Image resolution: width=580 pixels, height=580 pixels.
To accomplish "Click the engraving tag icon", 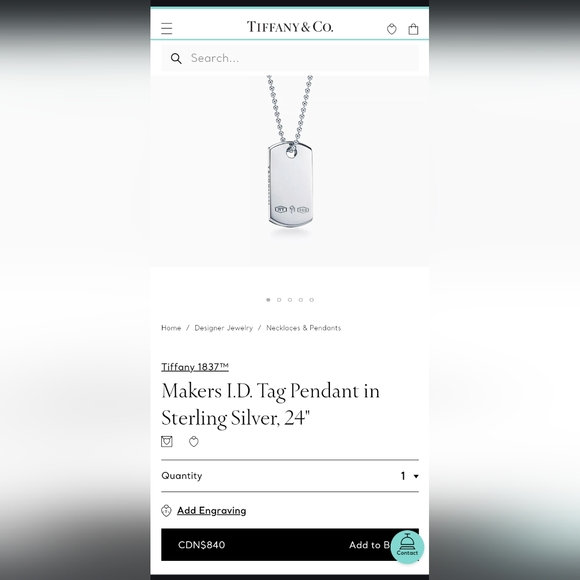I will click(166, 510).
